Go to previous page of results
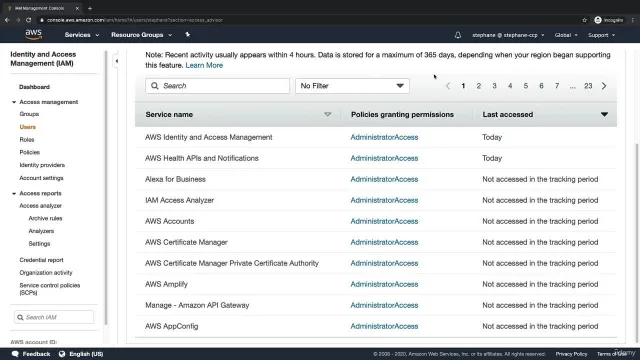Viewport: 640px width, 360px height. pyautogui.click(x=448, y=86)
